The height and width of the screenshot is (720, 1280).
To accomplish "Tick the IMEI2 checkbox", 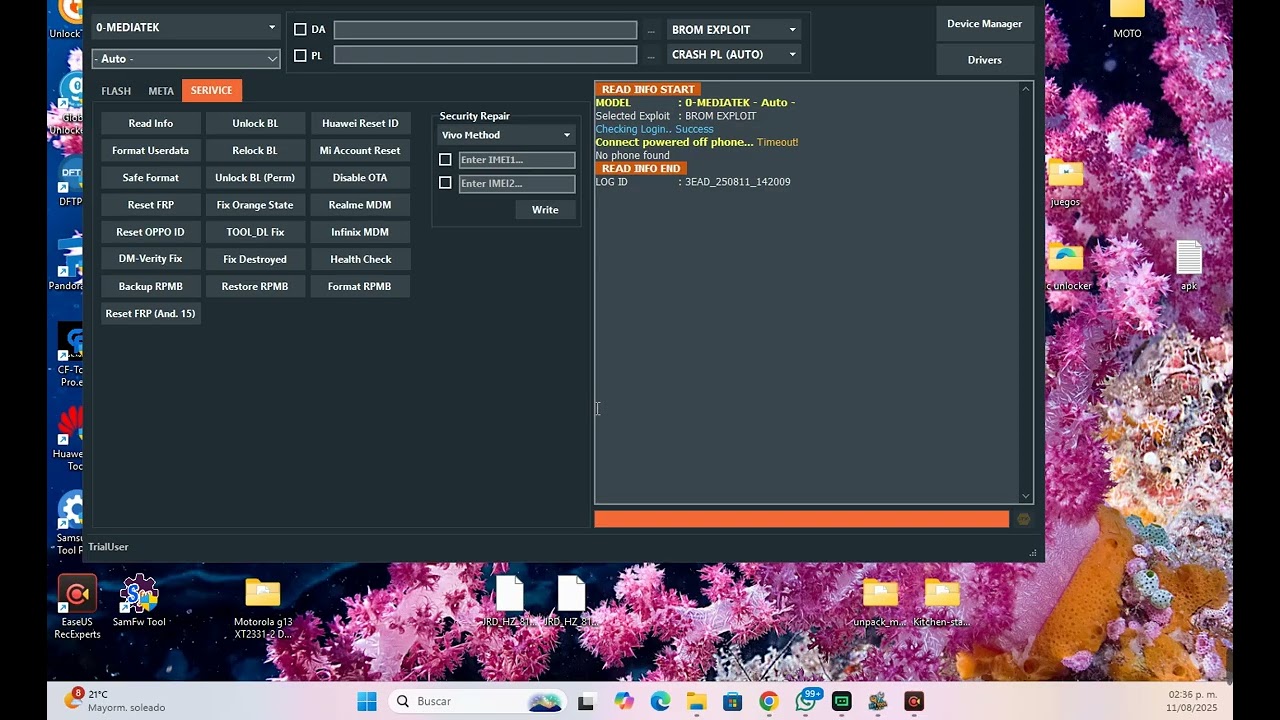I will (445, 183).
